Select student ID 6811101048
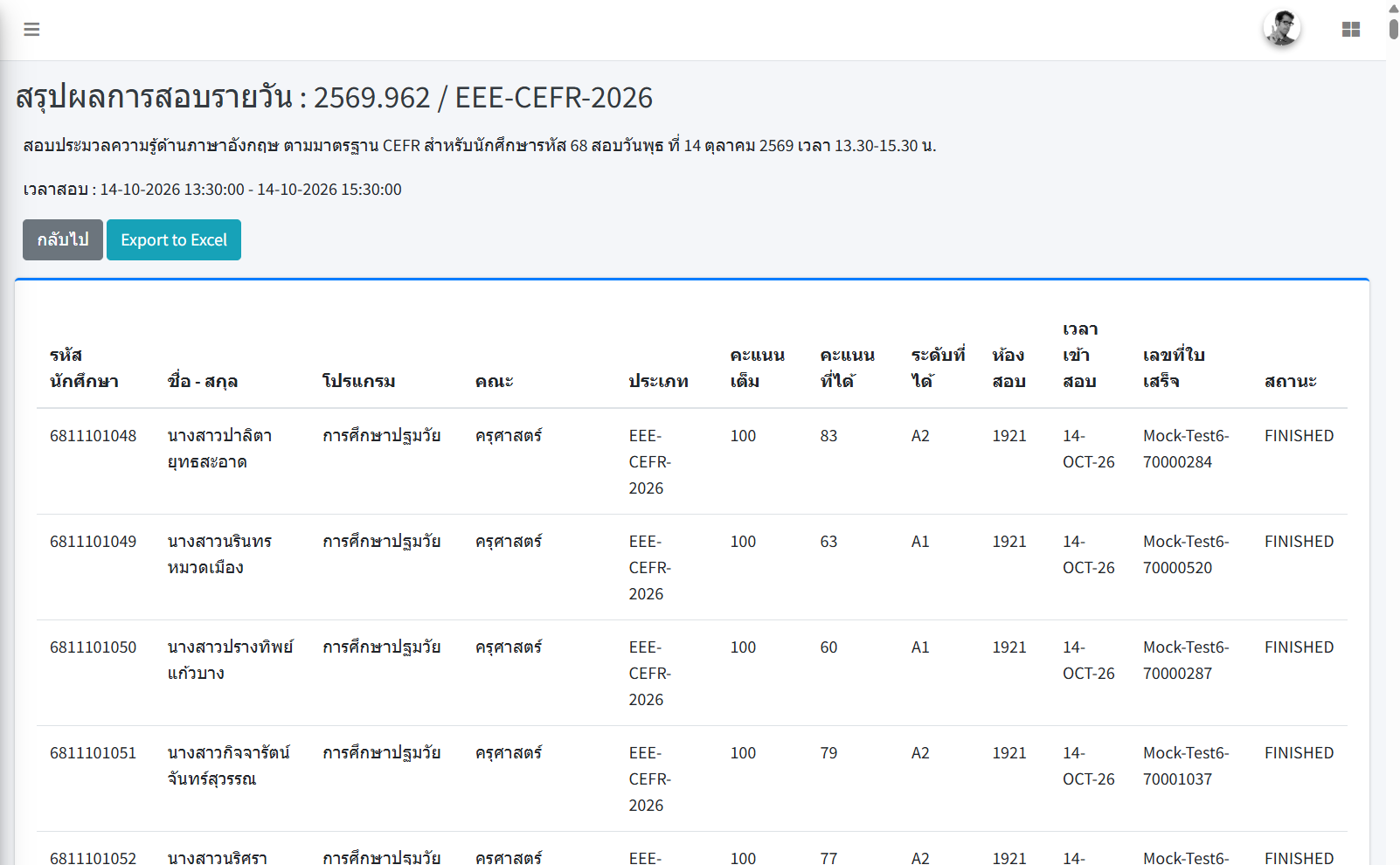Image resolution: width=1400 pixels, height=865 pixels. click(x=94, y=435)
